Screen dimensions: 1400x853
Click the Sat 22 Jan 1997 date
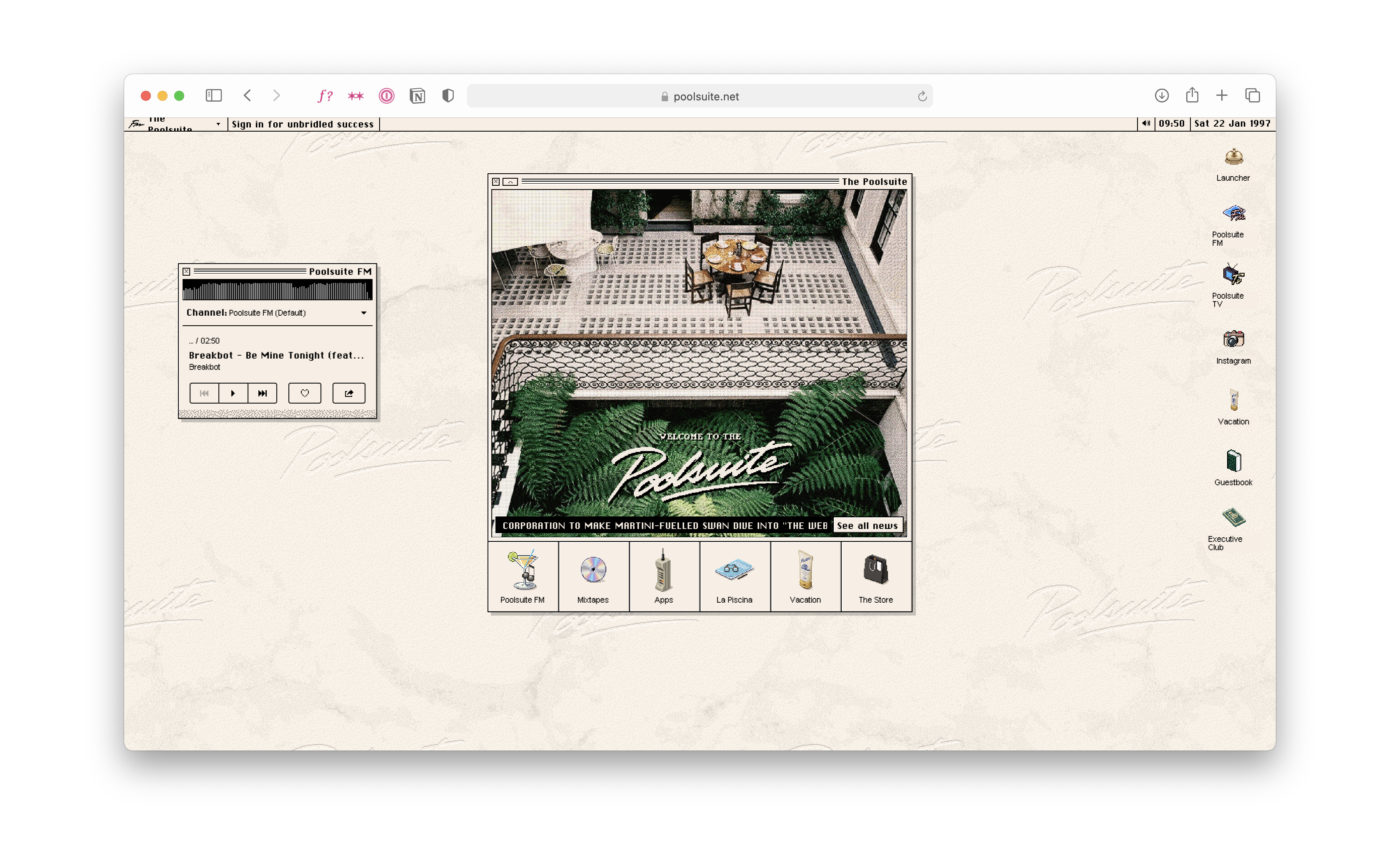1232,123
